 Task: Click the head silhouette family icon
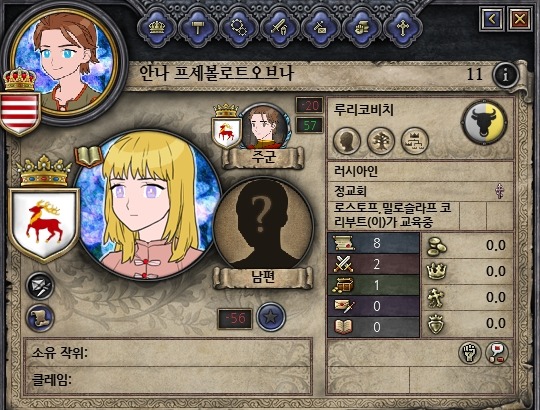(x=347, y=140)
